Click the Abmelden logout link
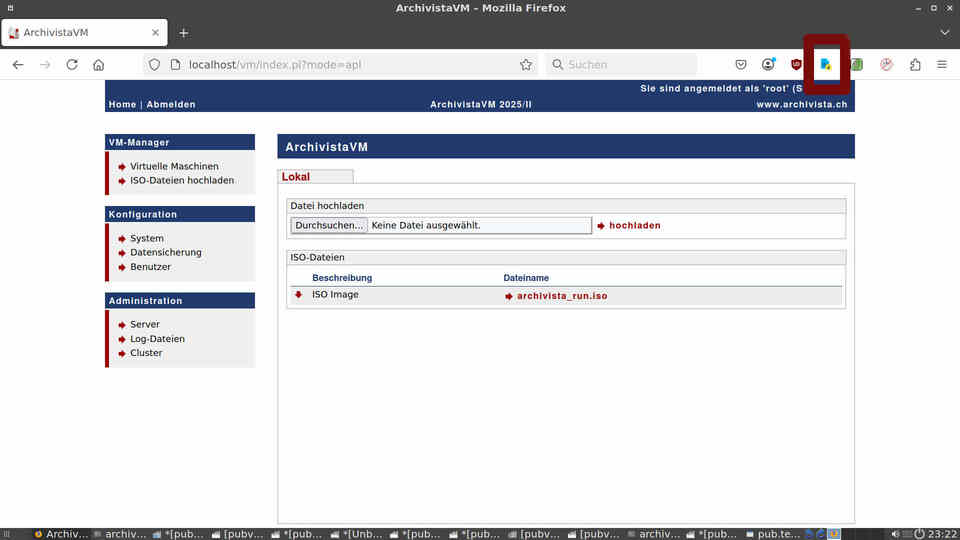Screen dimensions: 960x540 click(171, 105)
